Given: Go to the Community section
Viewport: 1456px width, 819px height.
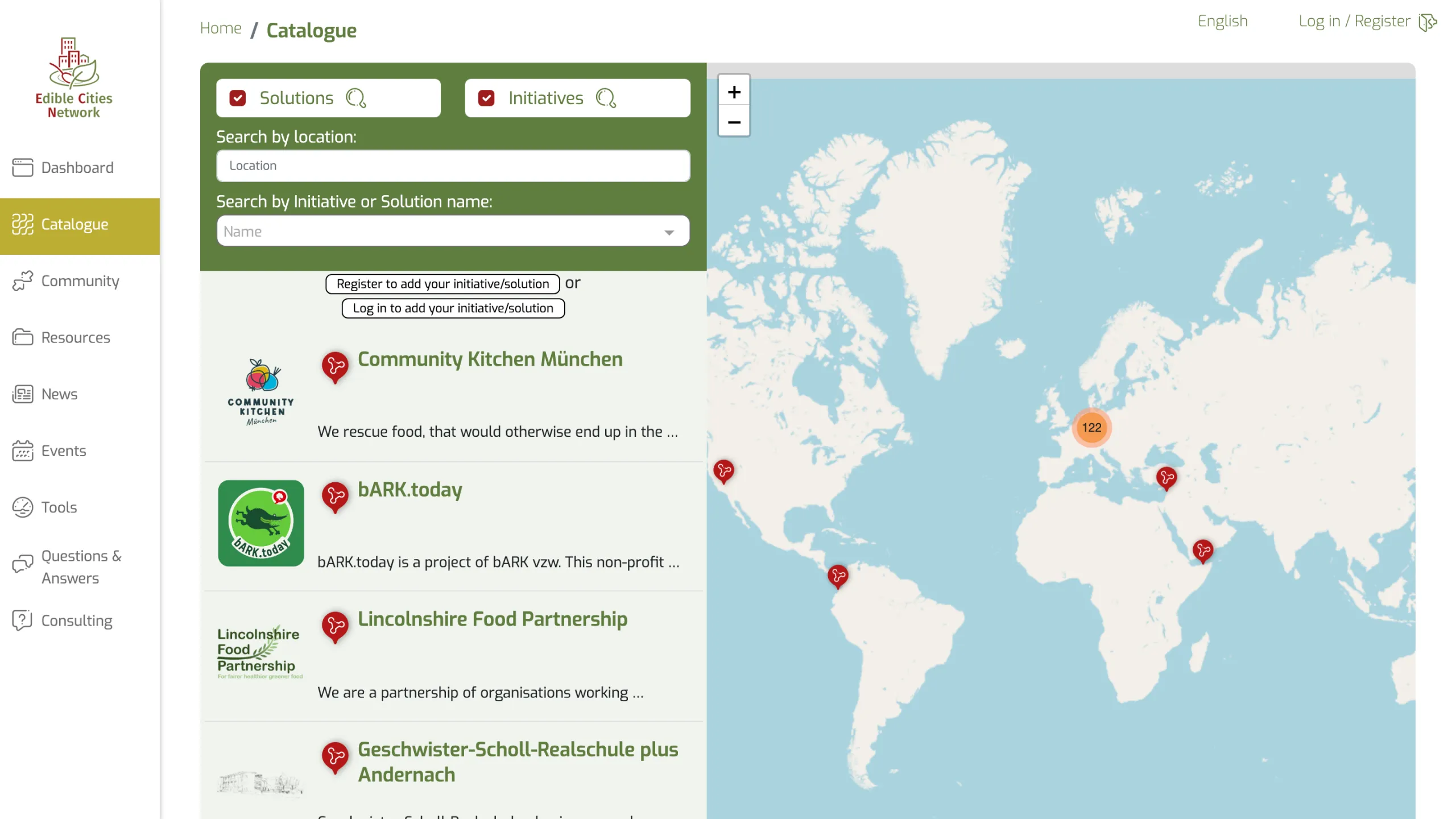Looking at the screenshot, I should [80, 281].
